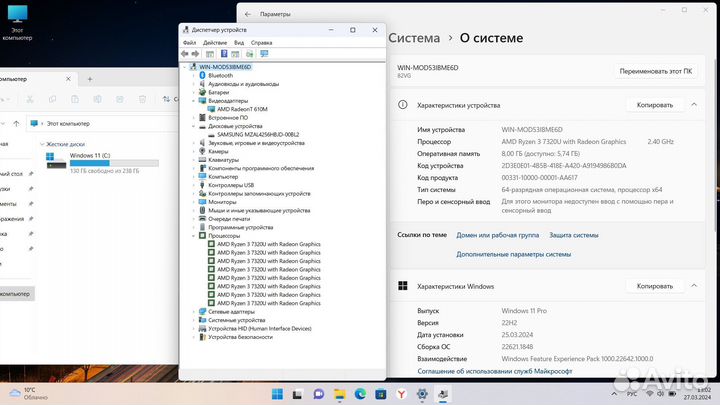This screenshot has height=405, width=720.
Task: Collapse Видеоадаптеры node arrow
Action: [x=193, y=101]
